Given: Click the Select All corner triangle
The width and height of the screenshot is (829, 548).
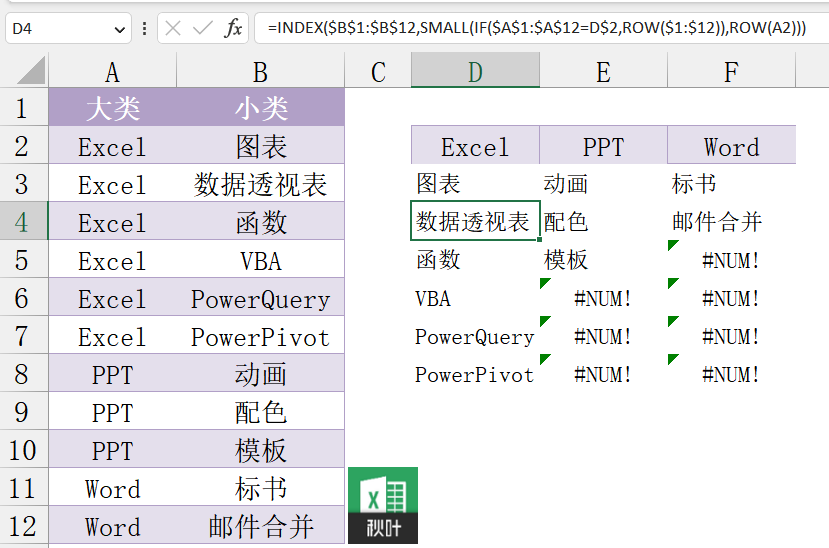Looking at the screenshot, I should click(31, 71).
